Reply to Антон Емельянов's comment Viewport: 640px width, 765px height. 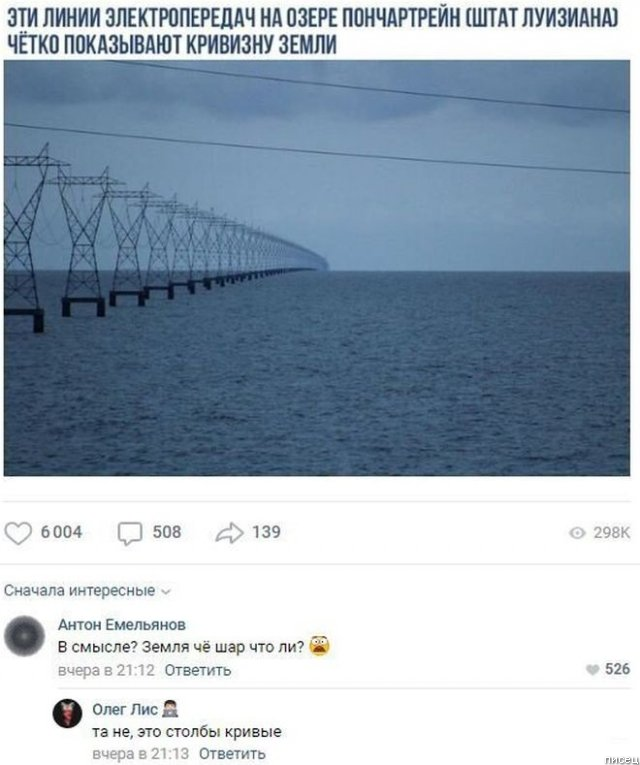coord(198,670)
